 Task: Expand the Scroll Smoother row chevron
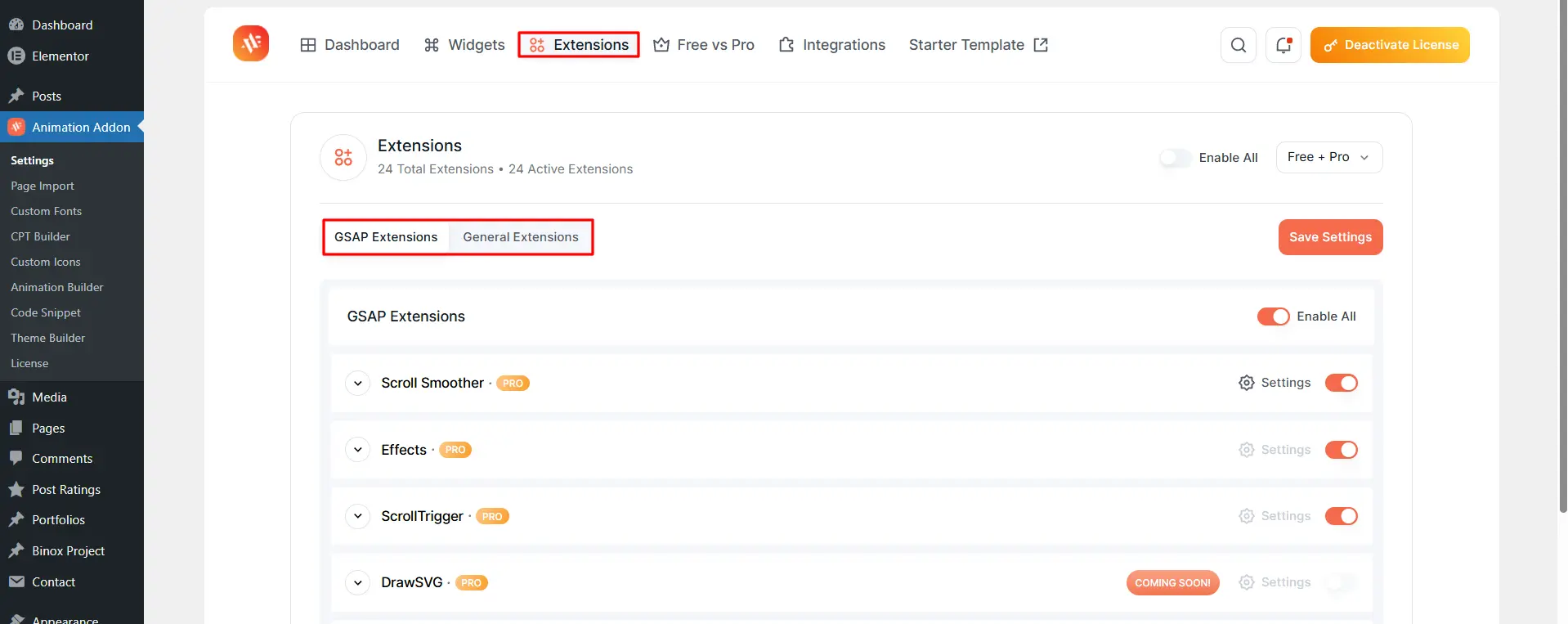pyautogui.click(x=358, y=383)
